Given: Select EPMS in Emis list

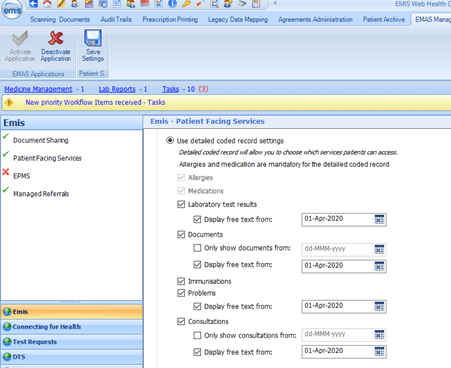Looking at the screenshot, I should (x=22, y=176).
